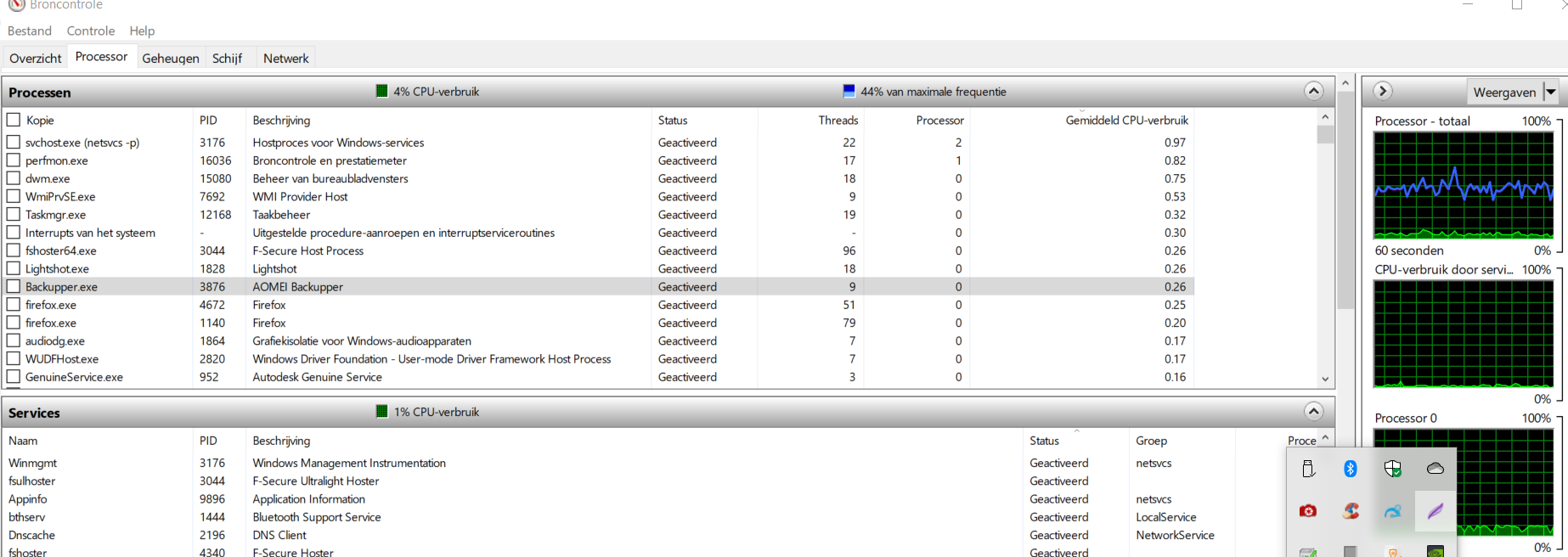Screen dimensions: 1568x557
Task: Select the dwm.exe process checkbox
Action: 14,178
